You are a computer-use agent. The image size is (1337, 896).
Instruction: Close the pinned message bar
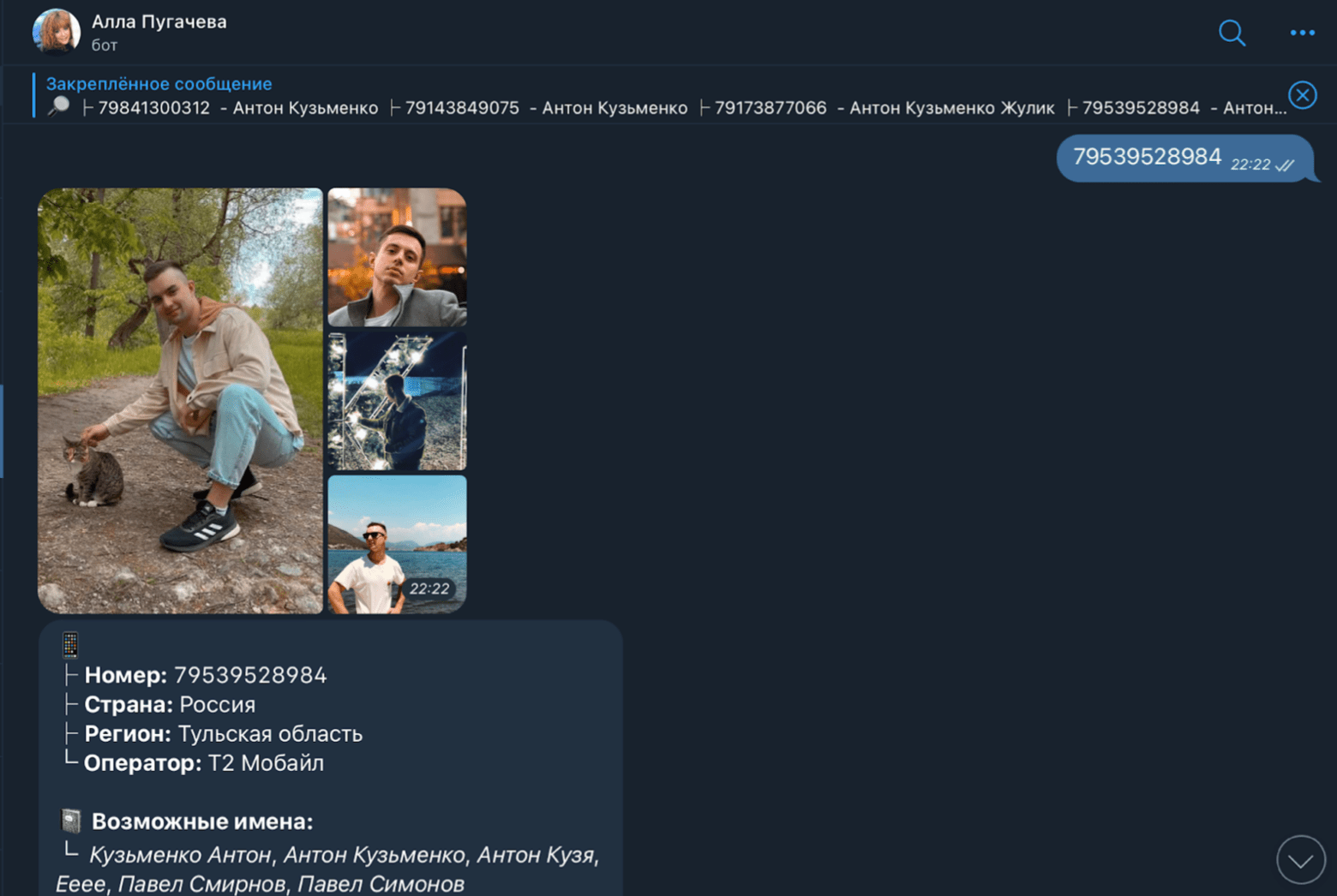coord(1302,95)
